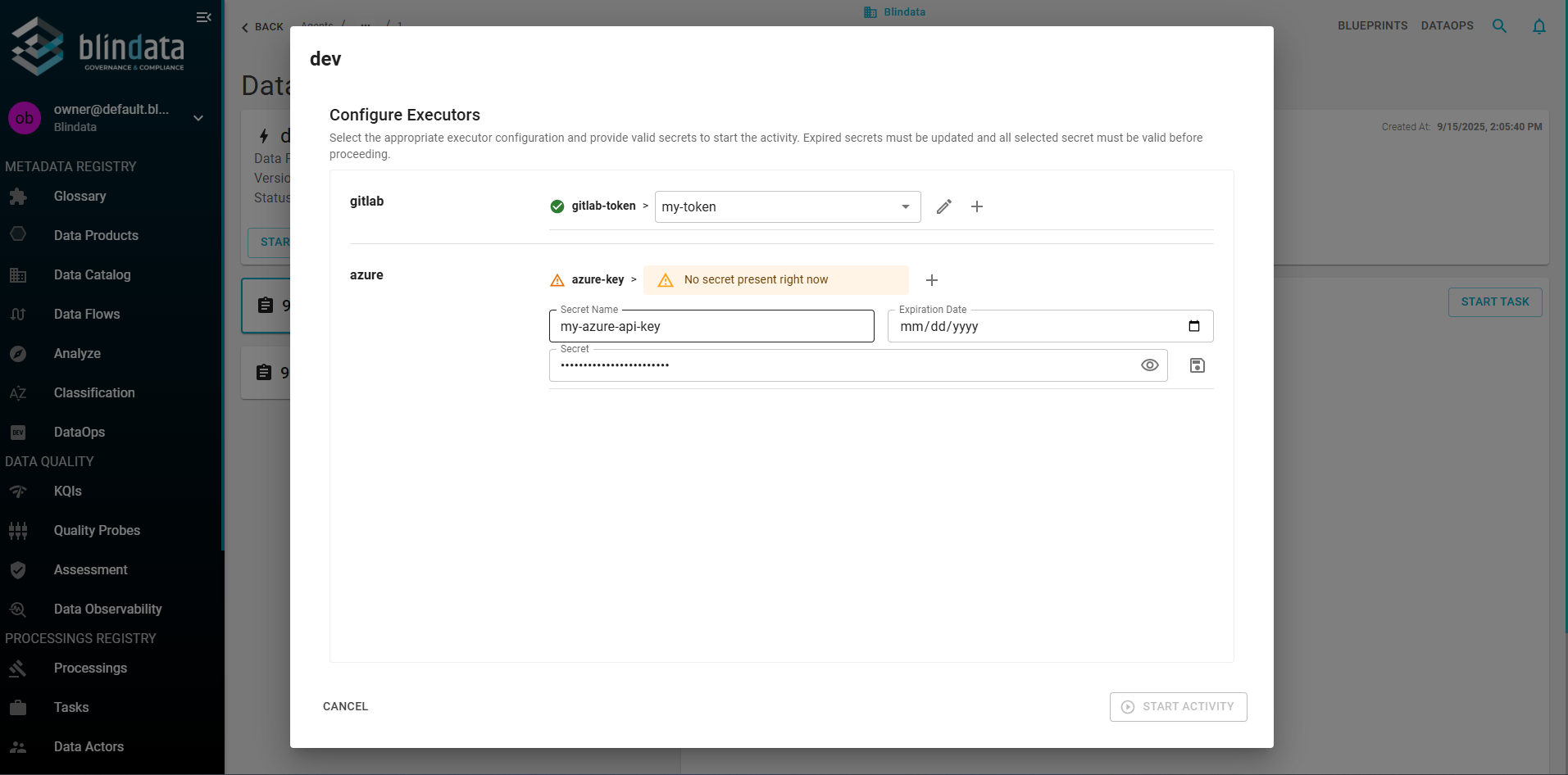Show the secret value with eye icon

(x=1149, y=365)
